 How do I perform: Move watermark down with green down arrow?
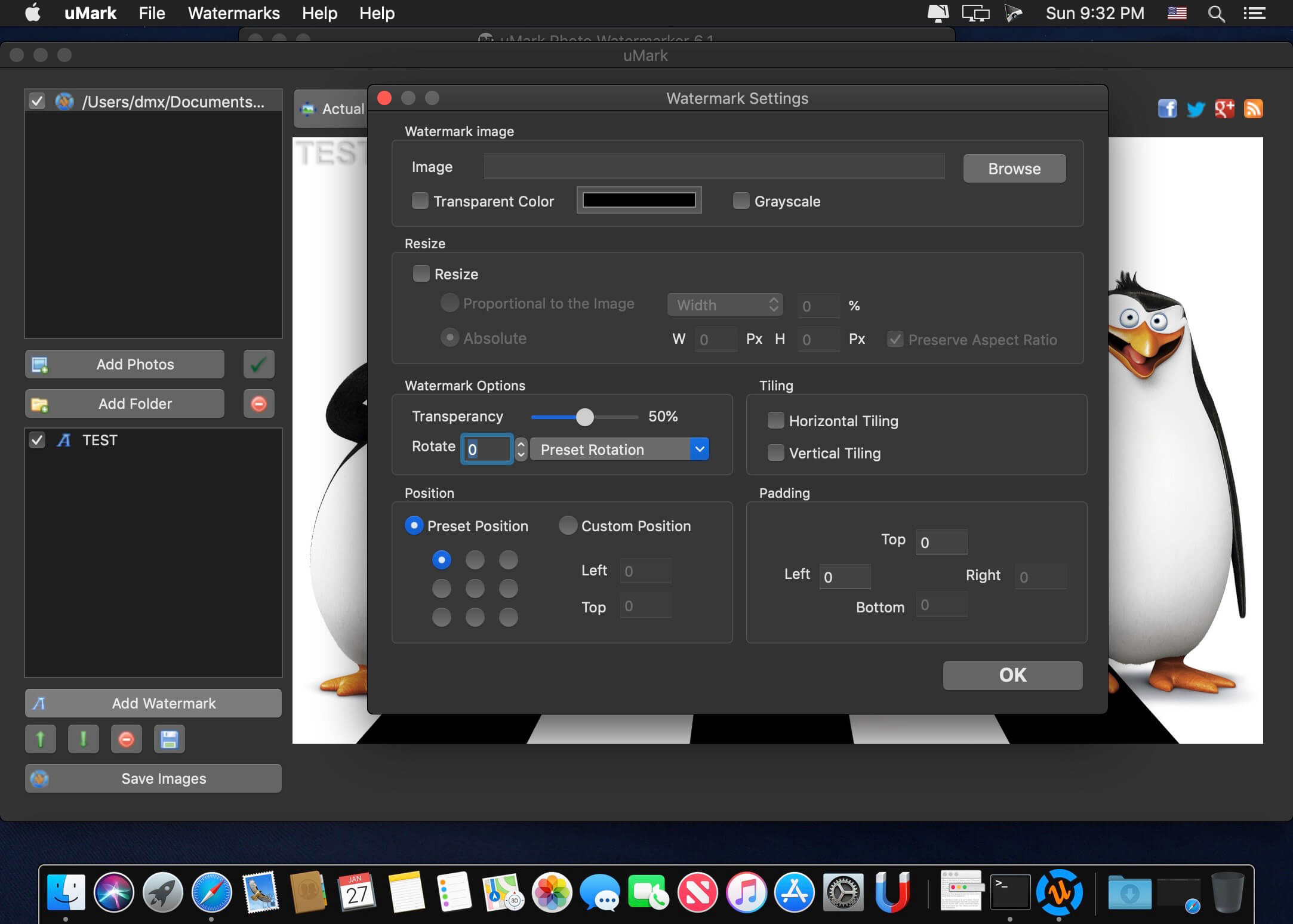tap(84, 740)
